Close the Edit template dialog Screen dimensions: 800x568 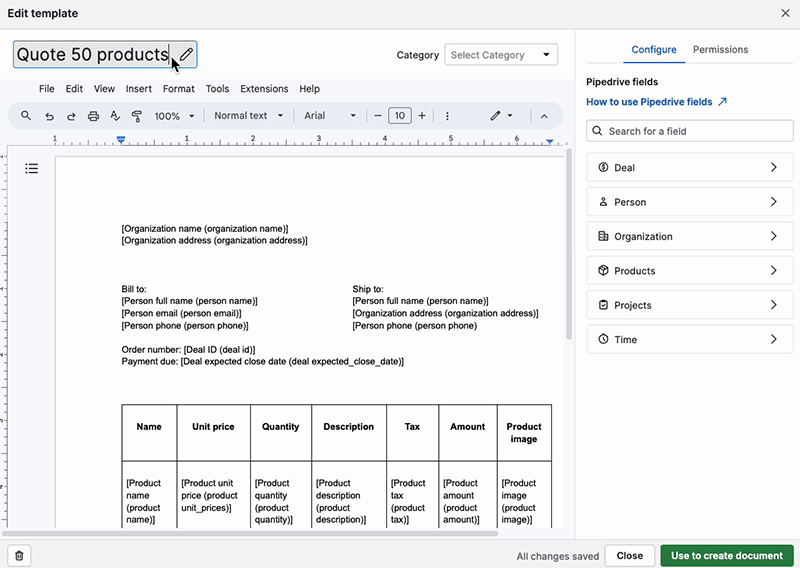point(785,13)
